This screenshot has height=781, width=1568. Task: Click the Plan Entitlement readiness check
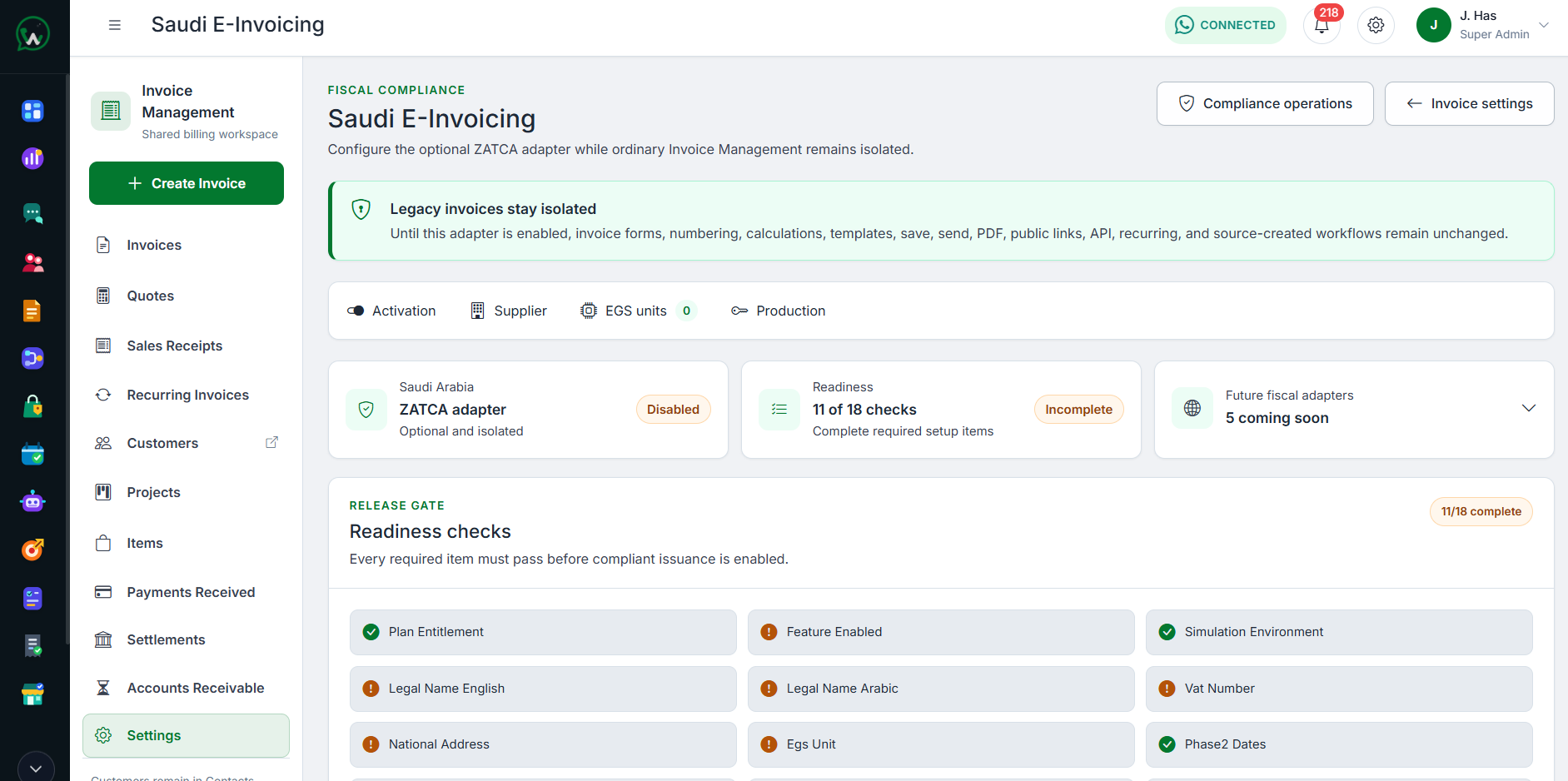point(543,632)
